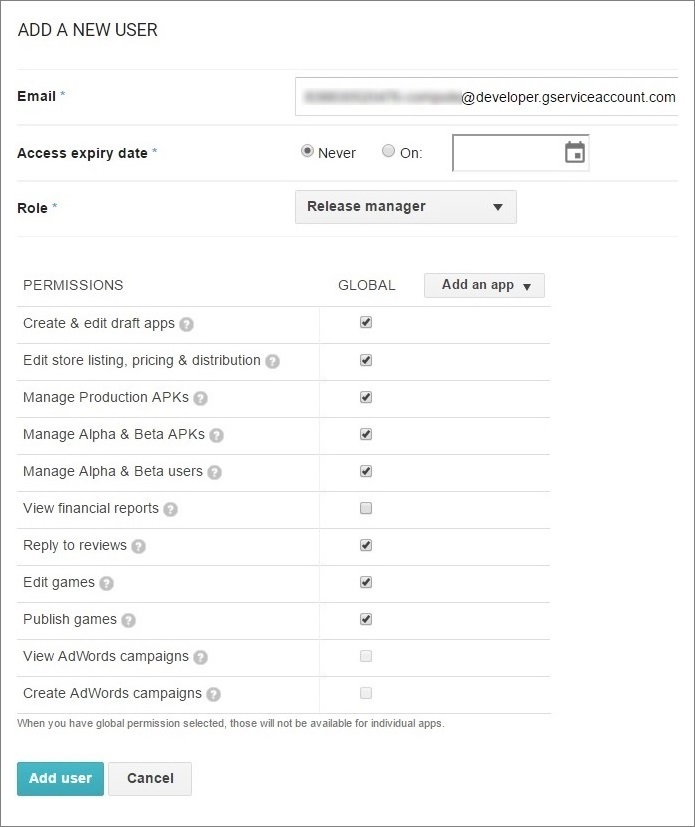Click help icon for Edit store listing
The height and width of the screenshot is (827, 695).
272,361
